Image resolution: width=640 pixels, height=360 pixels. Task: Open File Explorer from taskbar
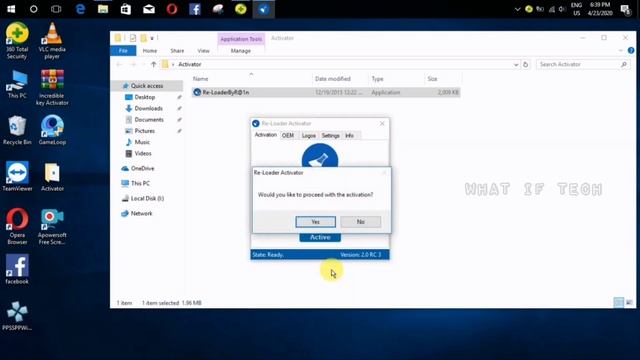pyautogui.click(x=103, y=9)
